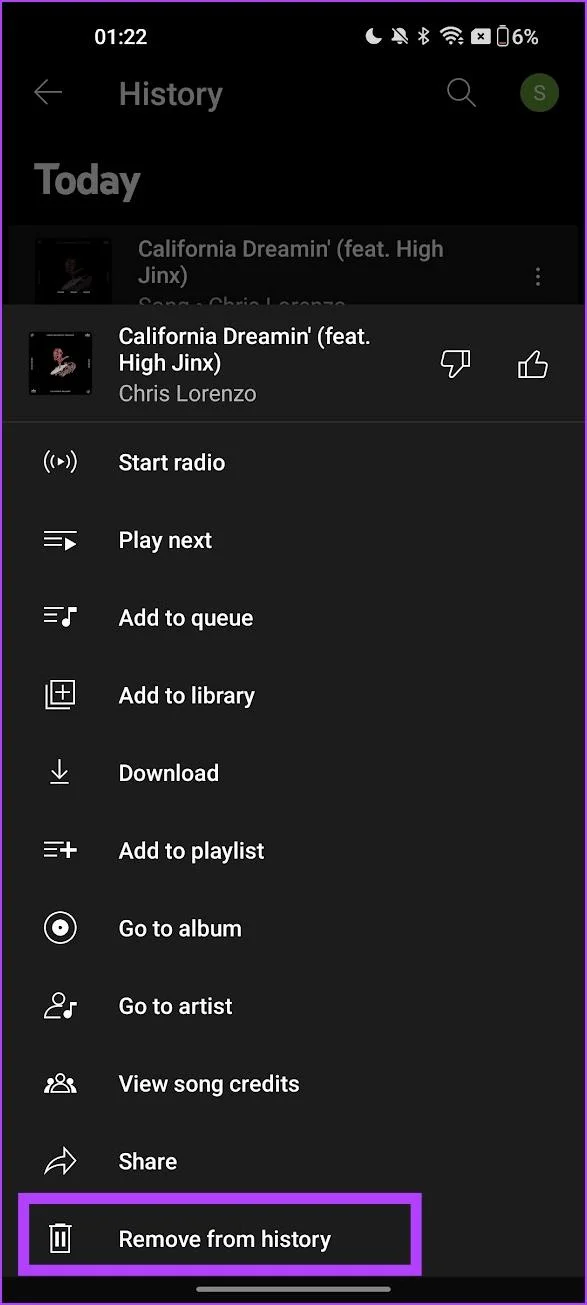Click the trash can icon
Screen dimensions: 587x1305
[60, 1239]
